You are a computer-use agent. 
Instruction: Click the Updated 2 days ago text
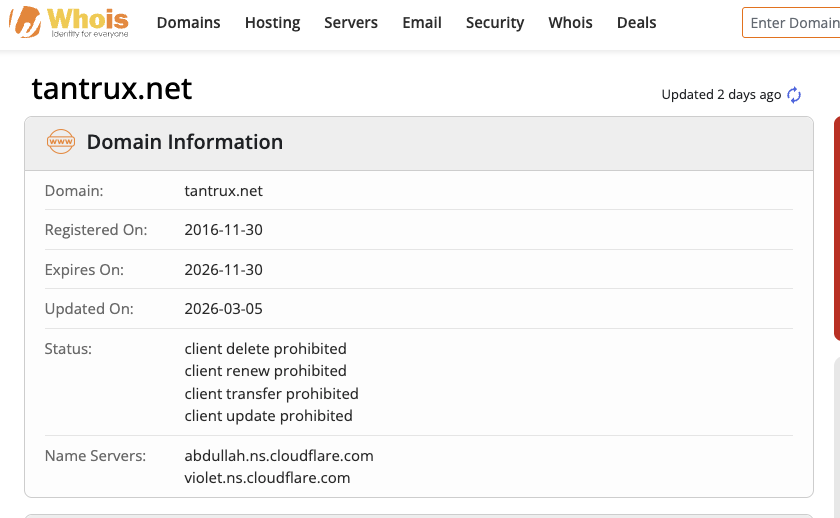tap(721, 95)
